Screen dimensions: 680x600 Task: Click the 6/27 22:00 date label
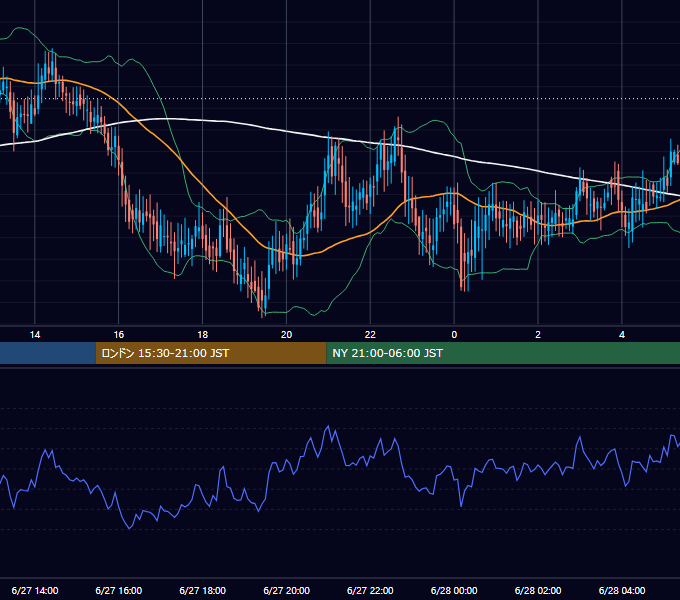click(370, 590)
